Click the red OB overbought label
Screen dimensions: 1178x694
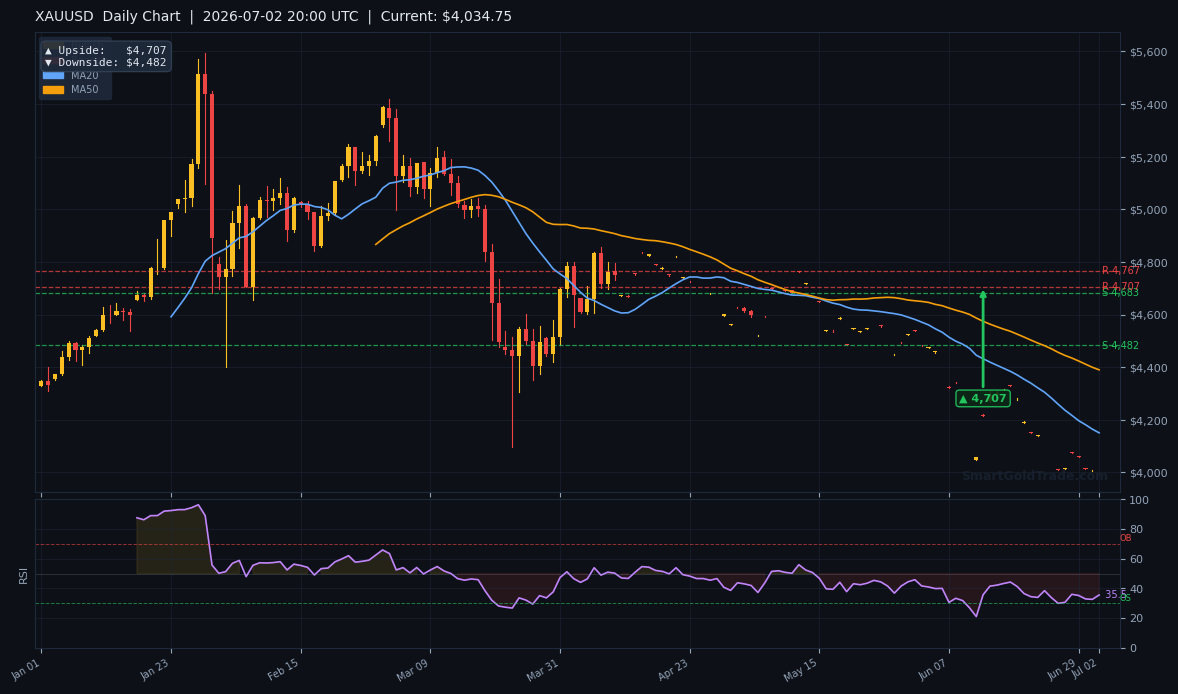click(1125, 538)
